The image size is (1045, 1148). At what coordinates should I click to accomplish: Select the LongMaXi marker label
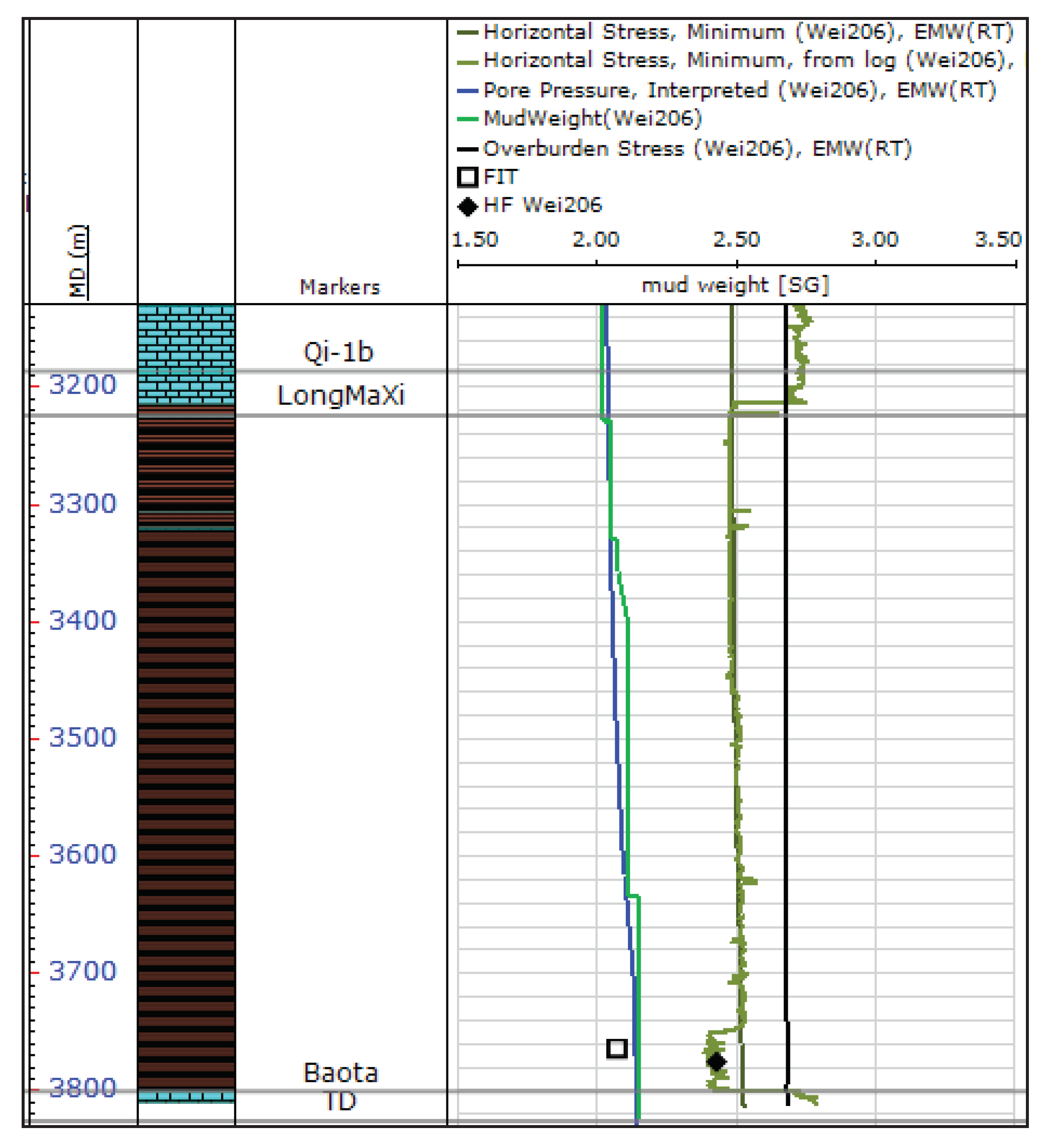[340, 395]
